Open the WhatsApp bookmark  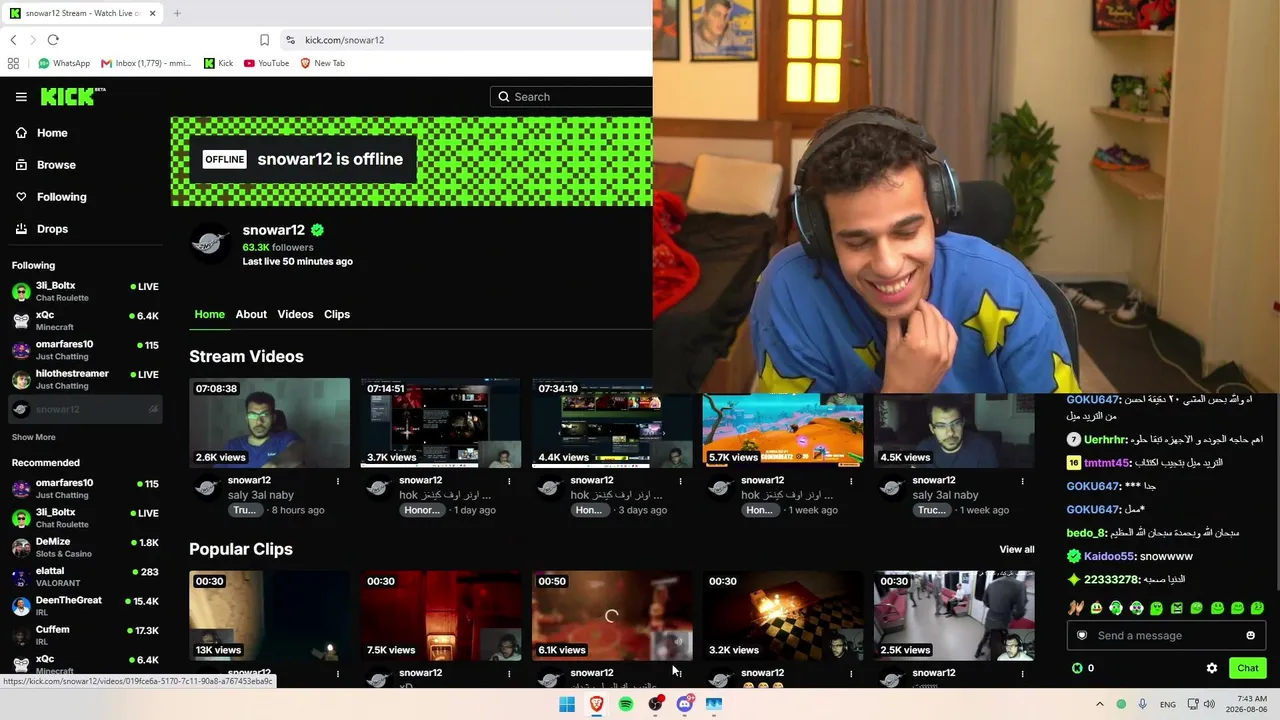64,63
